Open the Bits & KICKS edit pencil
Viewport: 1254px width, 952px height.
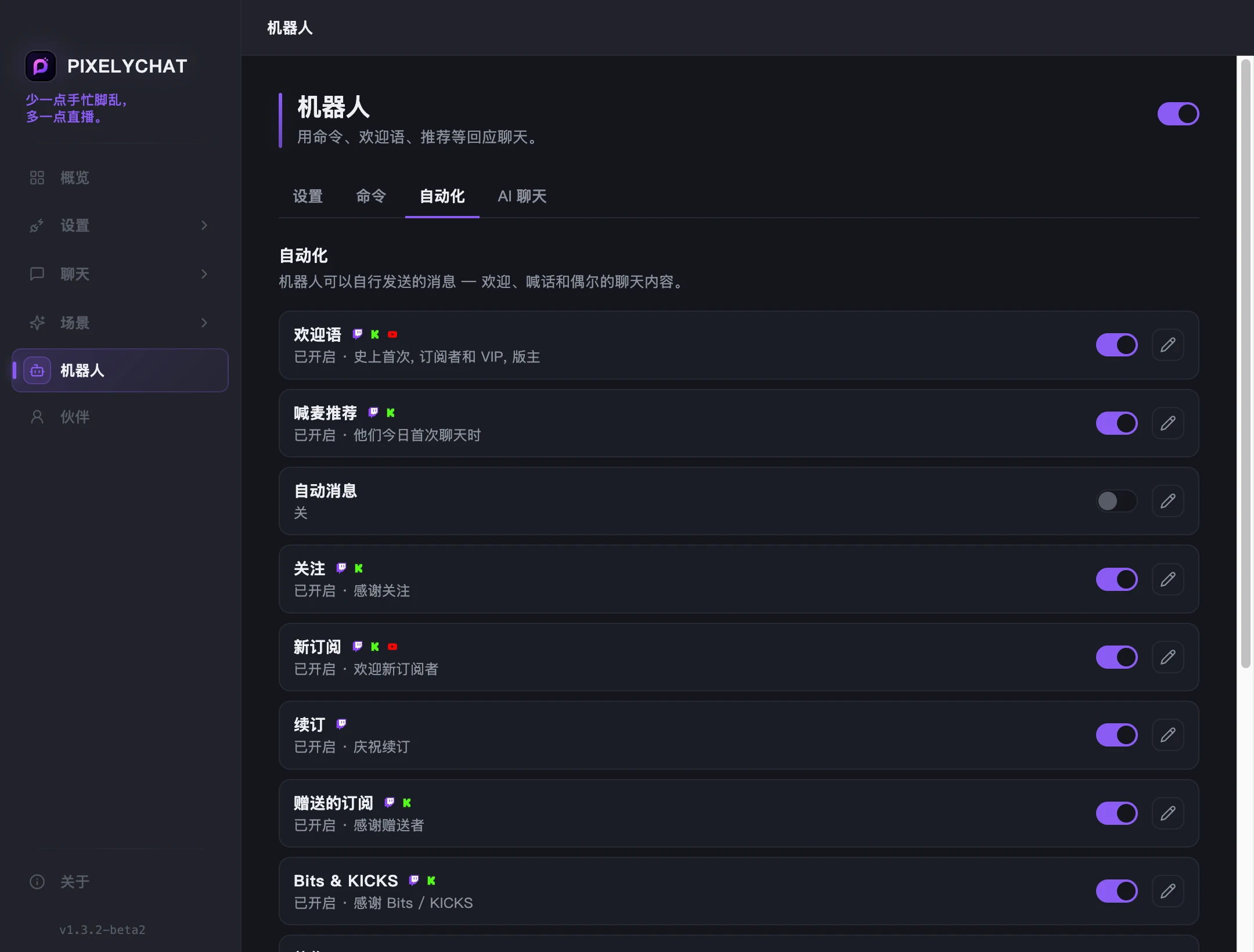pos(1167,891)
